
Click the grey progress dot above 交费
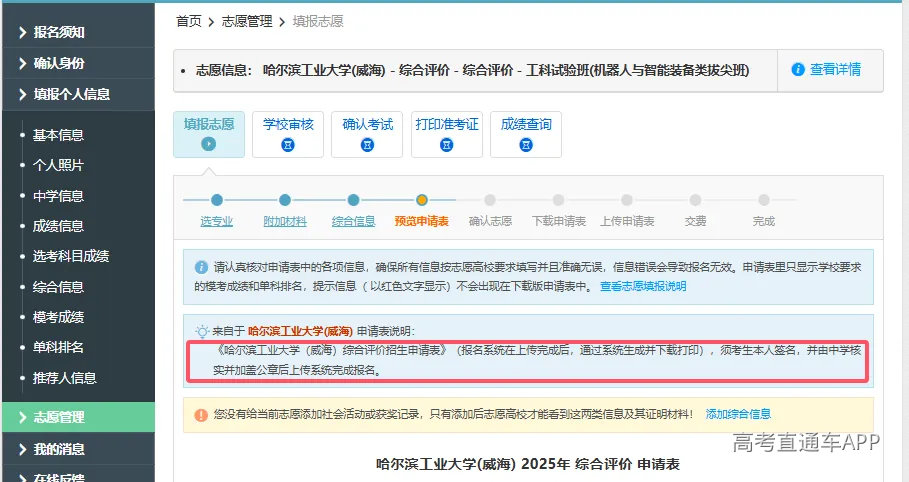click(x=695, y=200)
